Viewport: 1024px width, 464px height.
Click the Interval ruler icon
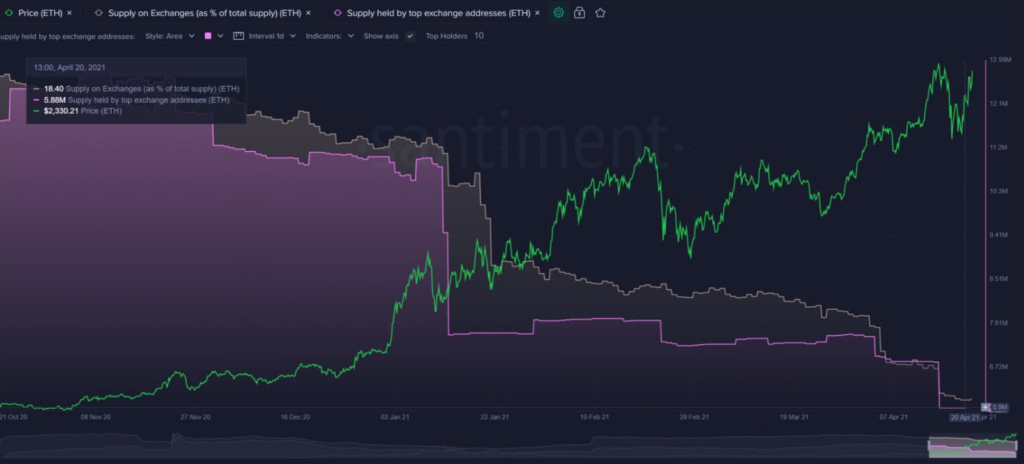(238, 36)
